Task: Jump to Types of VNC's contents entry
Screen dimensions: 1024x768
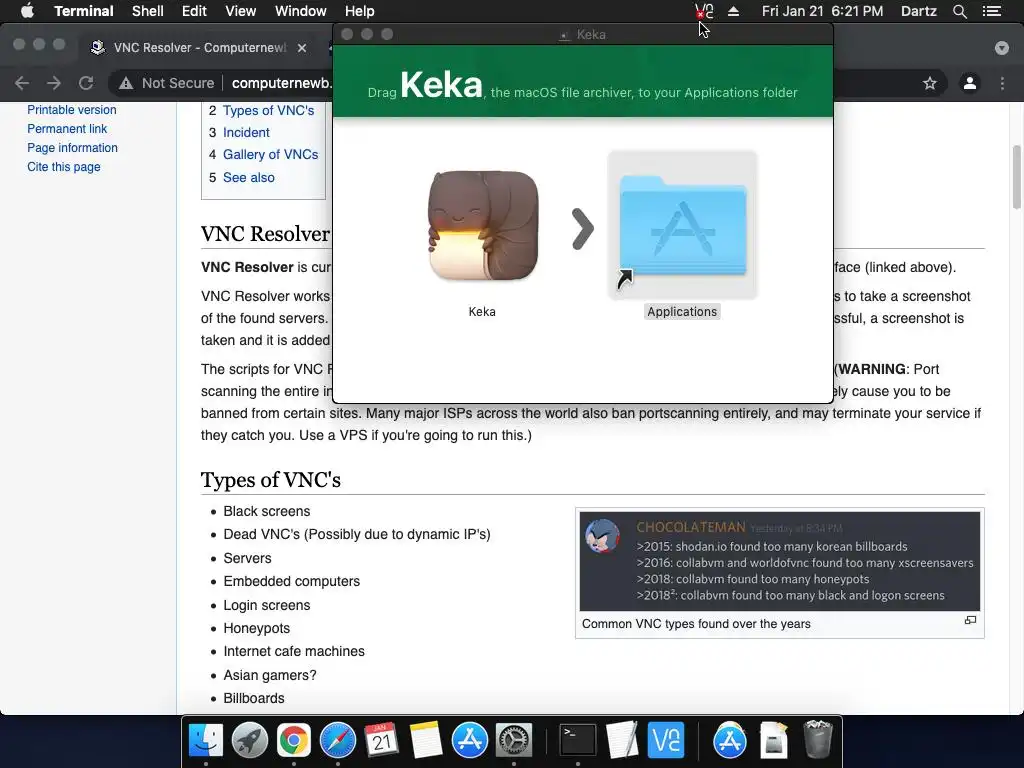Action: [x=268, y=110]
